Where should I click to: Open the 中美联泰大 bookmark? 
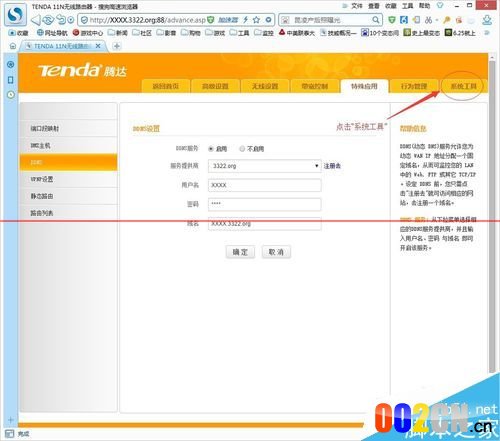pos(297,33)
